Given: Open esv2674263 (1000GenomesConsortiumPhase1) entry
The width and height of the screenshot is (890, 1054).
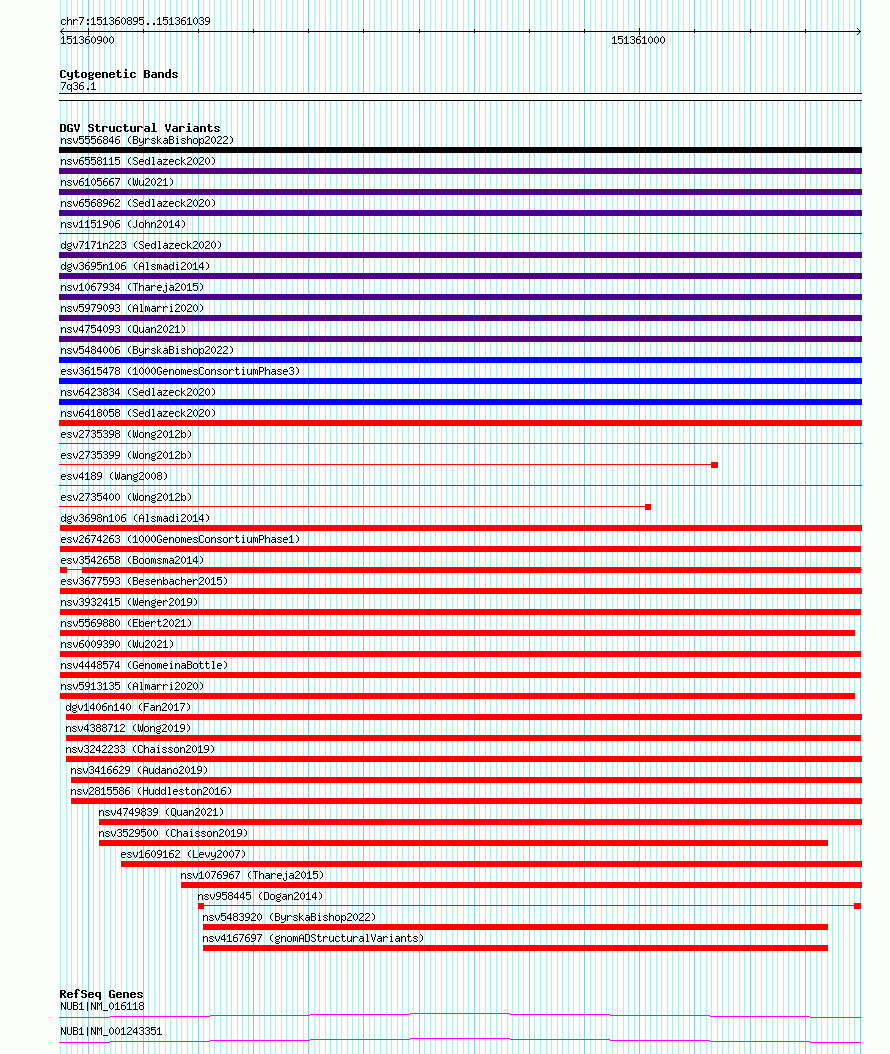Looking at the screenshot, I should 180,539.
